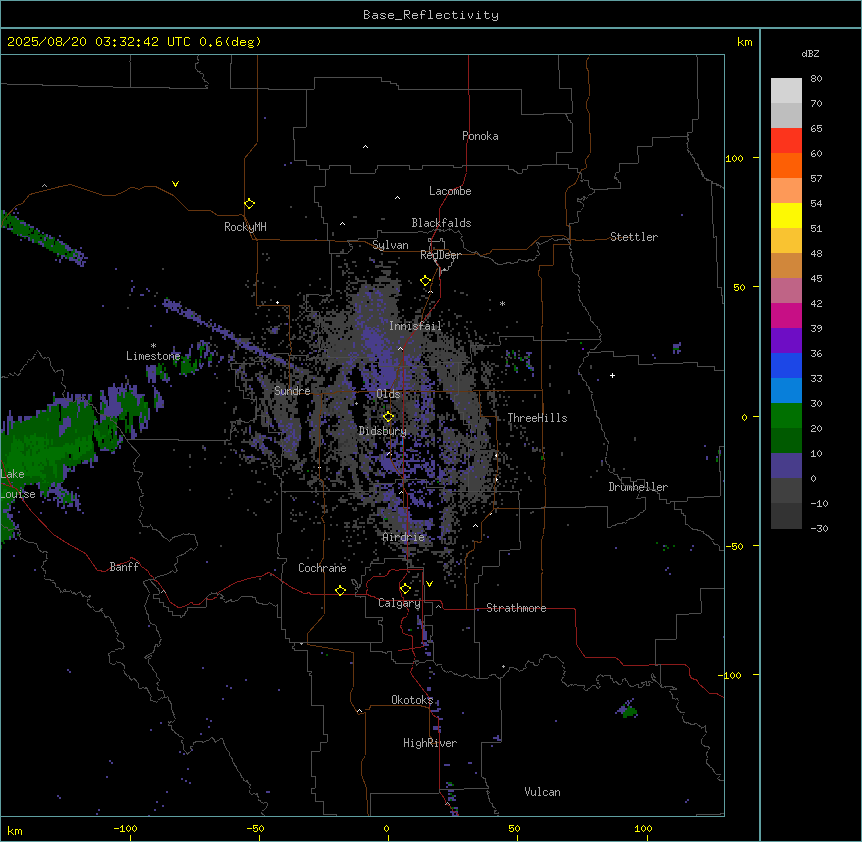Click the yellow diamond marker above RockyMH
The height and width of the screenshot is (842, 862).
249,203
